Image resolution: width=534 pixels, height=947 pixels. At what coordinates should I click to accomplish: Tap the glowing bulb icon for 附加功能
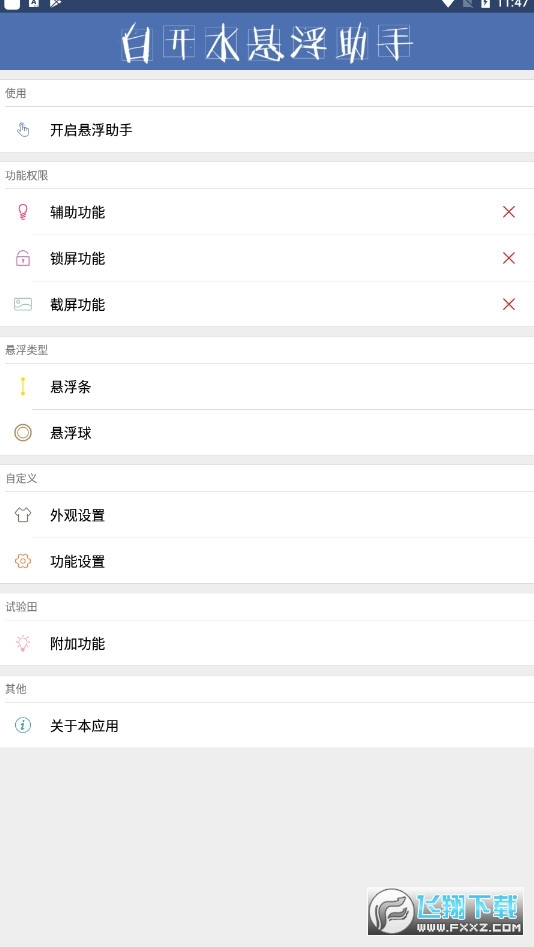tap(23, 643)
